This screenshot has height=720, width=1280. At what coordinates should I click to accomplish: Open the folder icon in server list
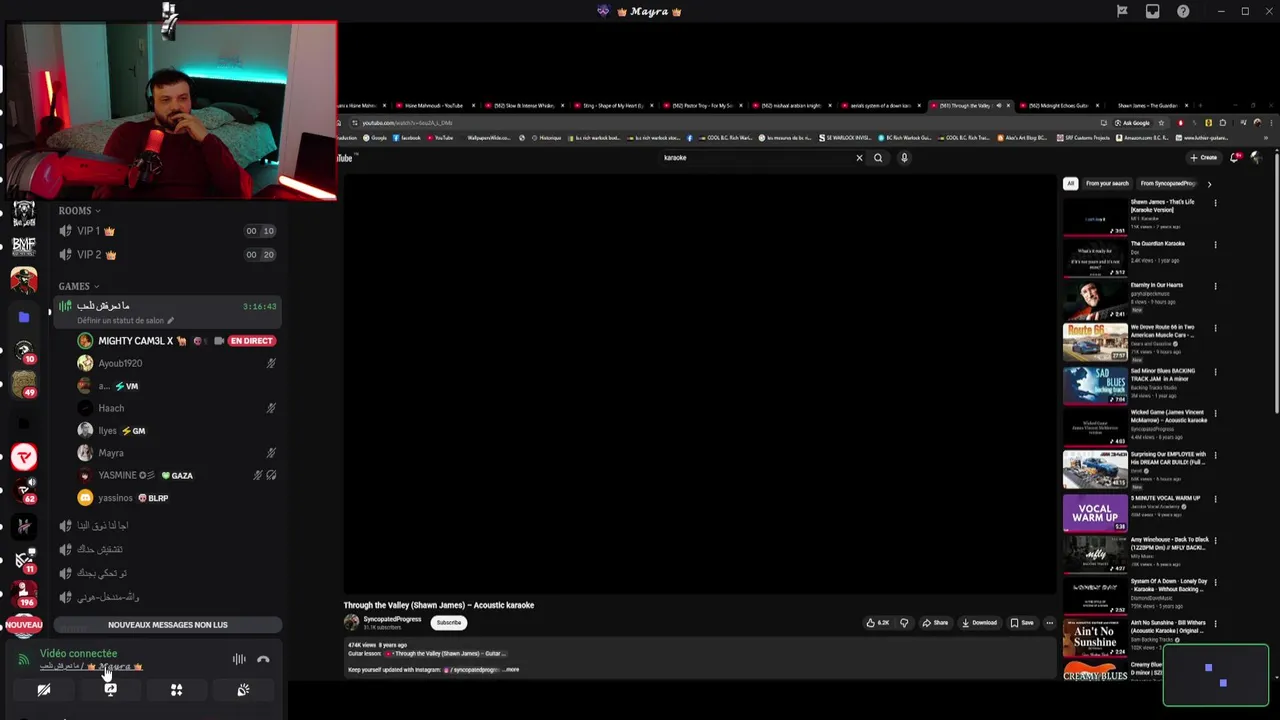click(24, 317)
